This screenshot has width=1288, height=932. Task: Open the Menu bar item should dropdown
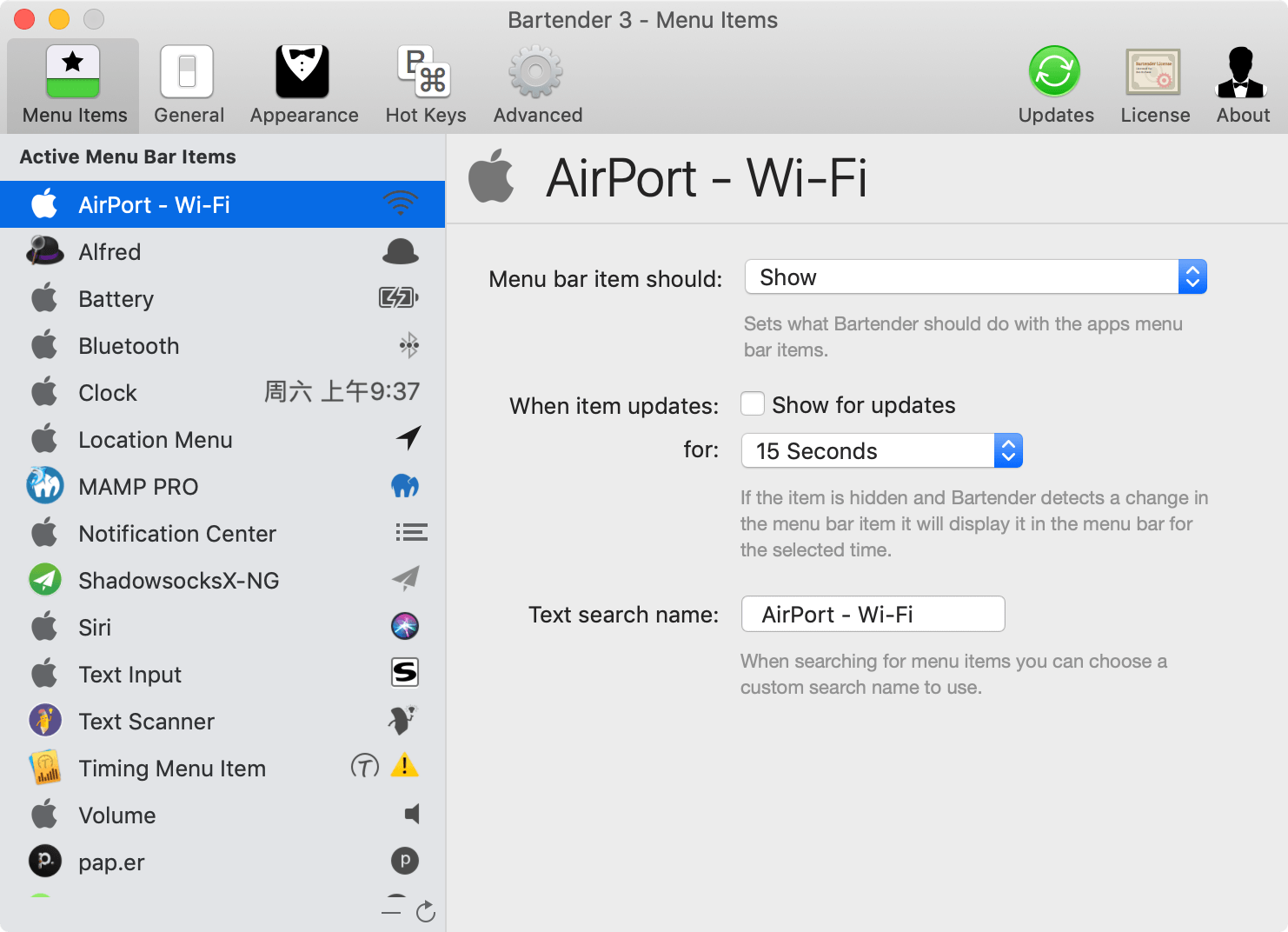pos(975,277)
